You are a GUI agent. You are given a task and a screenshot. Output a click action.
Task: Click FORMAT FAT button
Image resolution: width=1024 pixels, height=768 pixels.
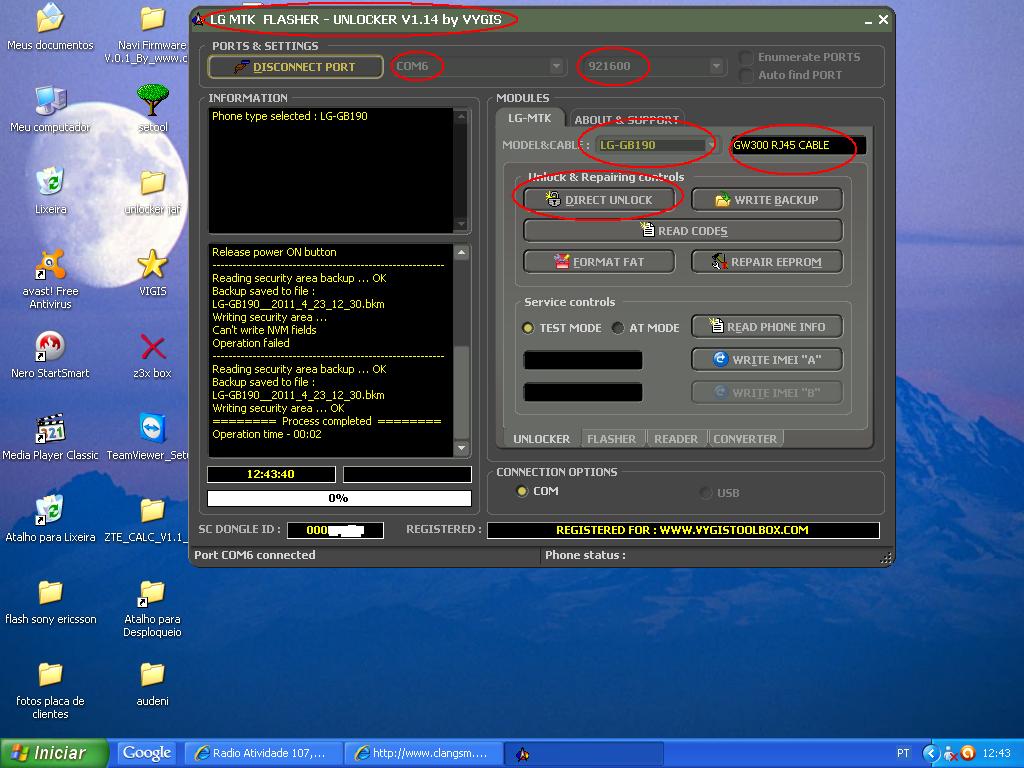[599, 262]
